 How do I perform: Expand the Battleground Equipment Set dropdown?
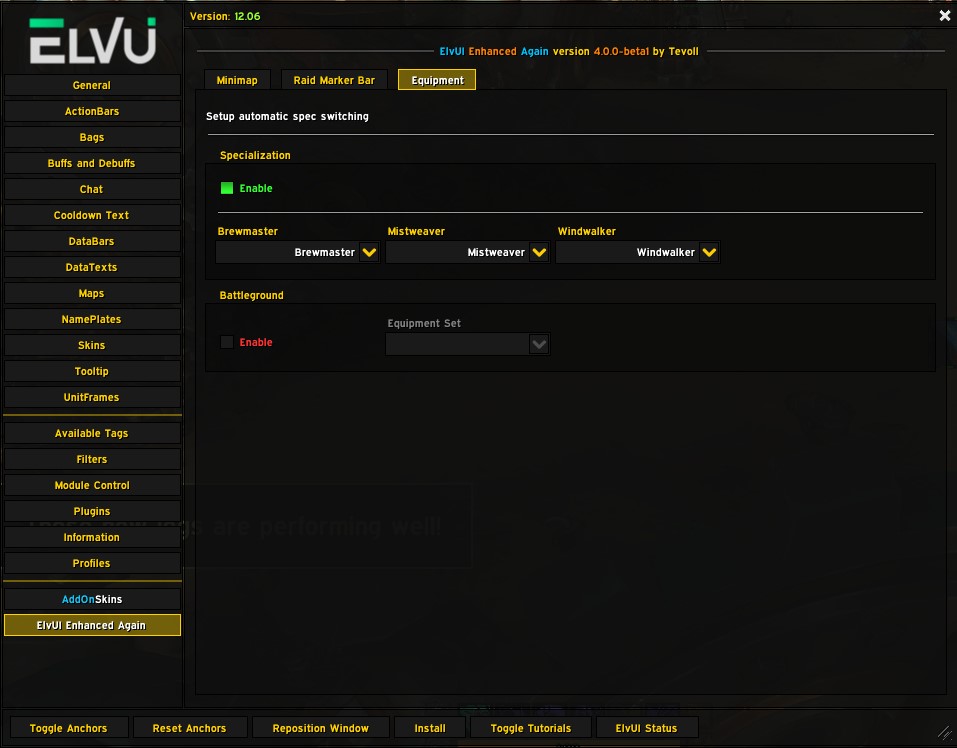[x=539, y=344]
